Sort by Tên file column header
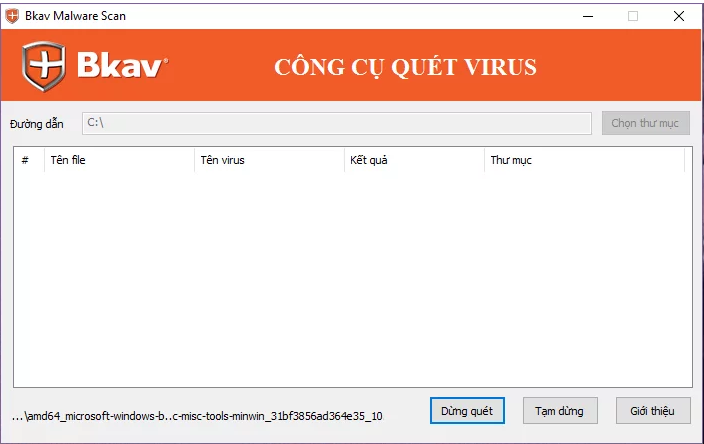This screenshot has height=444, width=704. (119, 160)
